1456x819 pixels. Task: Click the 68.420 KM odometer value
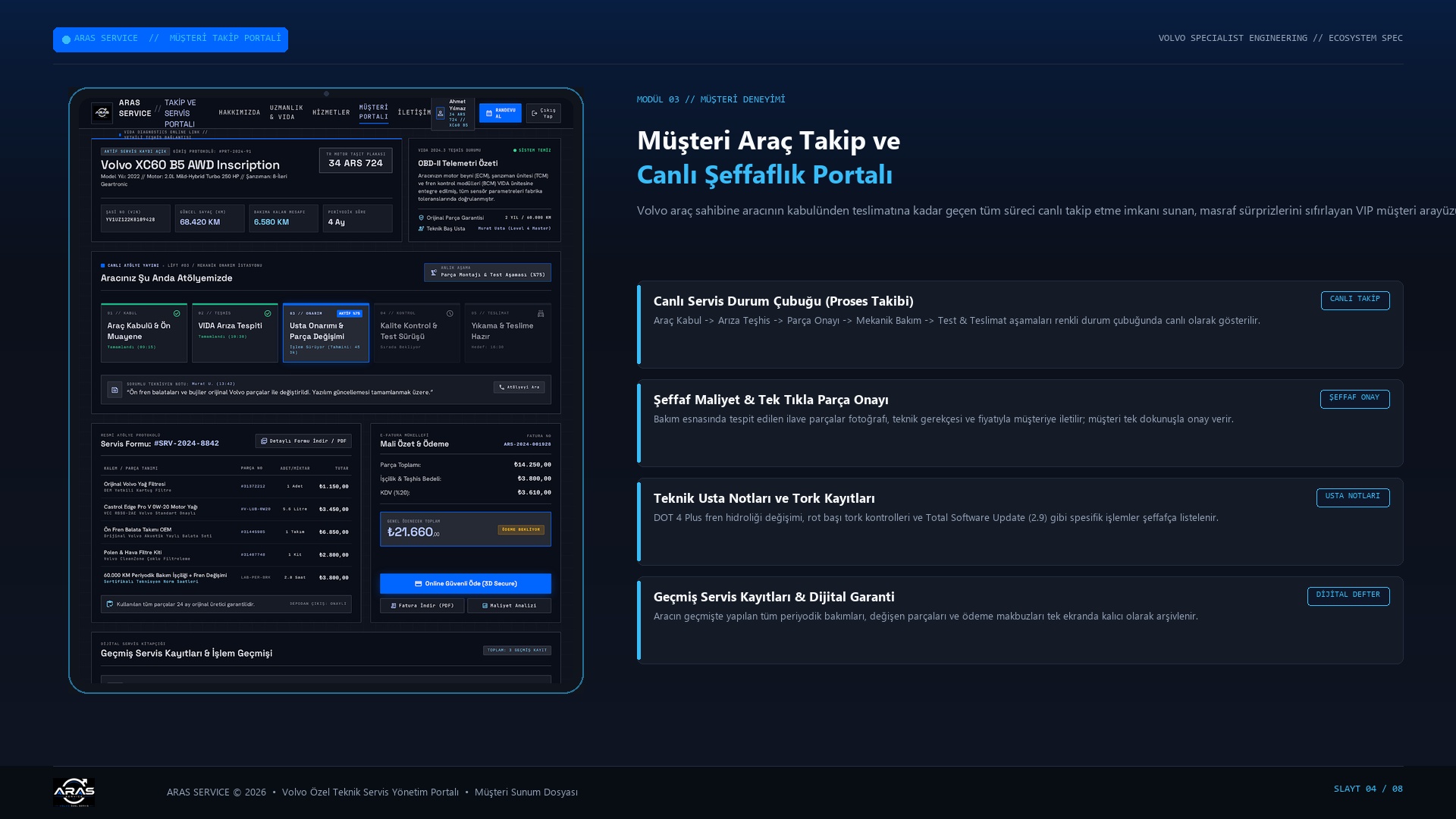200,222
